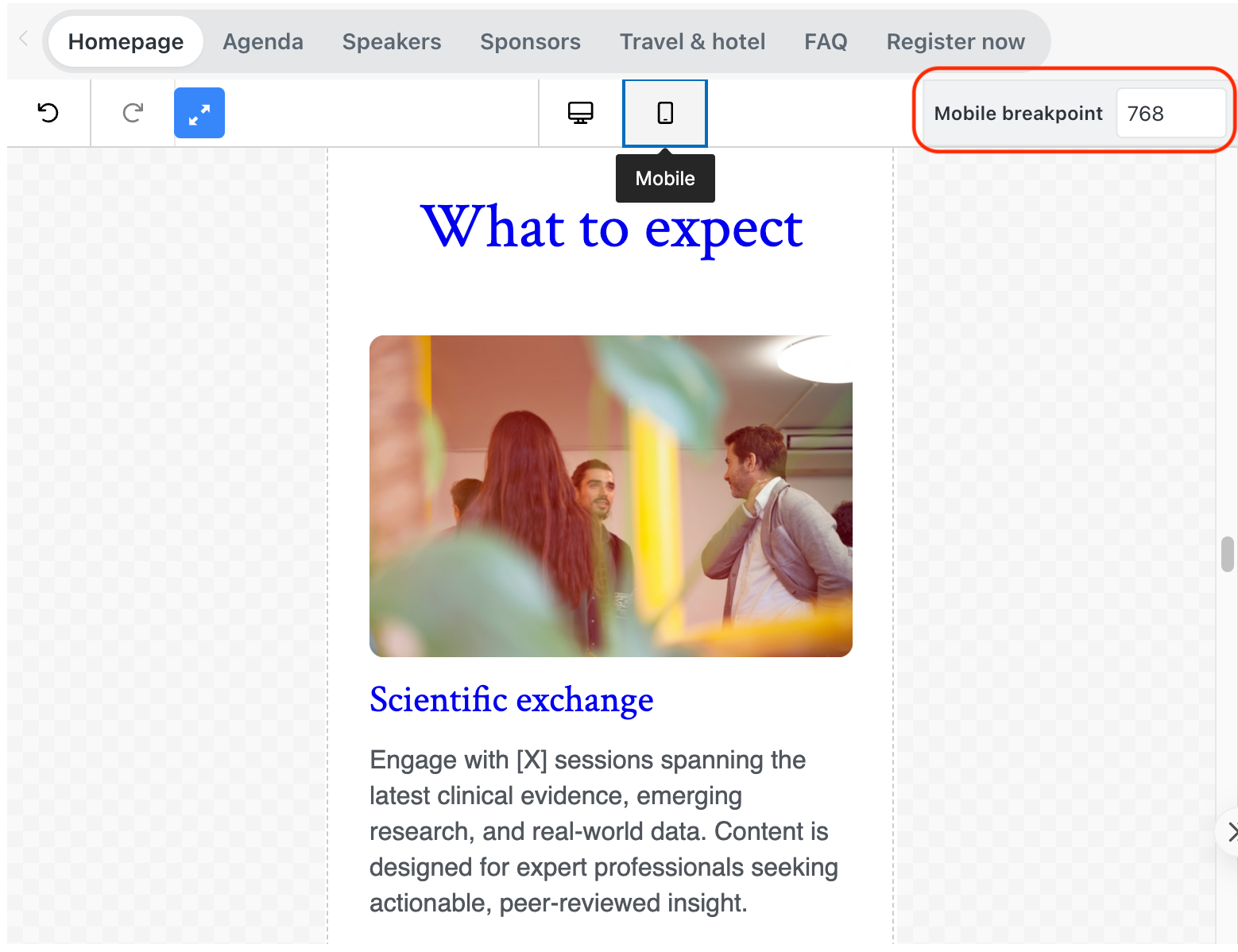Open the FAQ tab
This screenshot has height=952, width=1238.
pos(826,41)
